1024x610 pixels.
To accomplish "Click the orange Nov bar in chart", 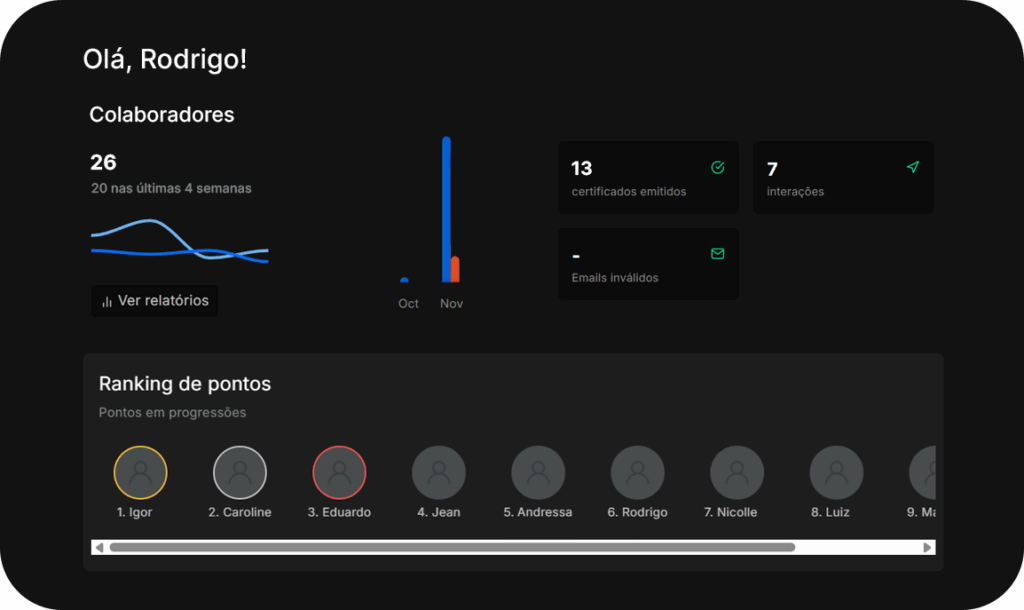I will (x=456, y=270).
